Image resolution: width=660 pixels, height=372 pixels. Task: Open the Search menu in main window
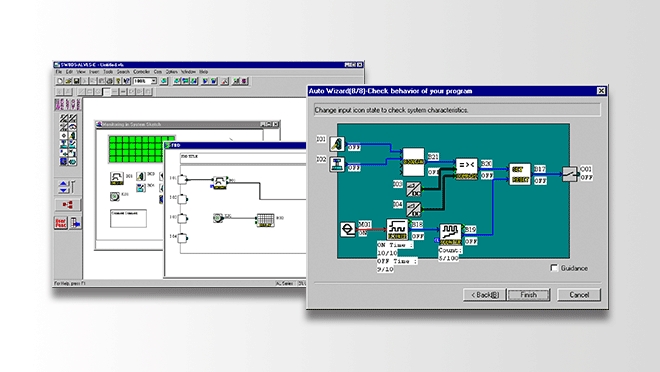tap(123, 72)
